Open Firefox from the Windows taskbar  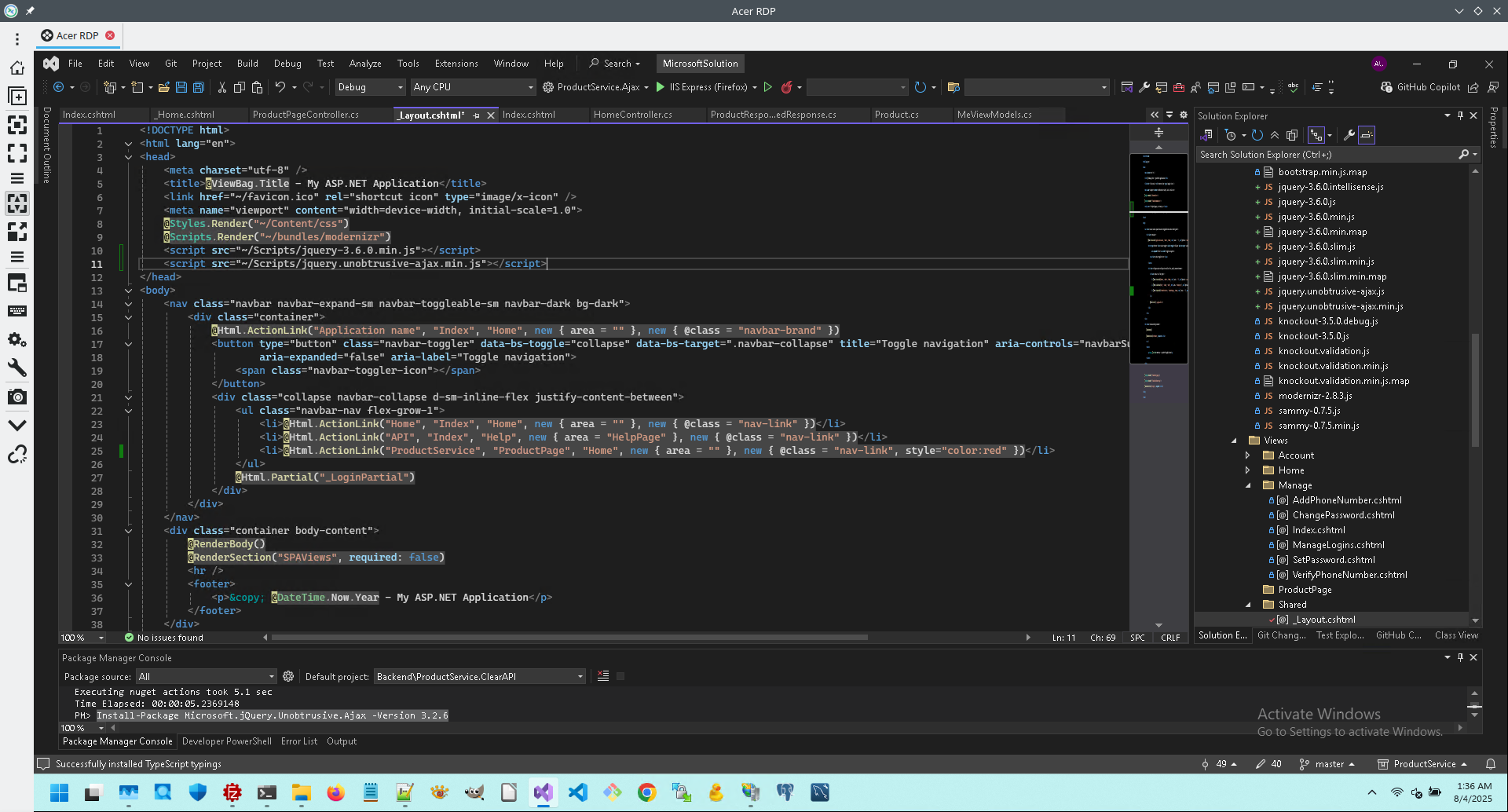[336, 792]
